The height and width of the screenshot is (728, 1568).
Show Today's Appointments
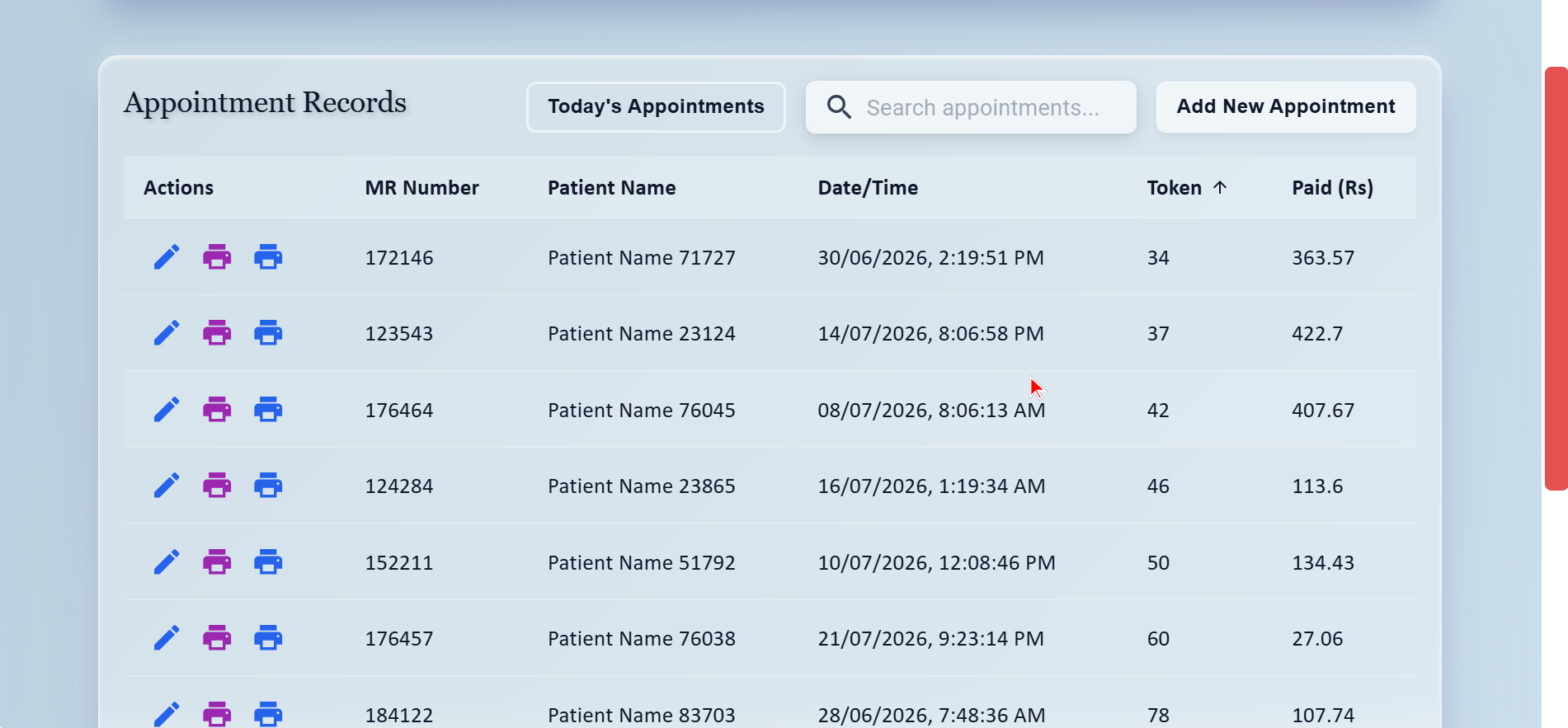click(656, 107)
